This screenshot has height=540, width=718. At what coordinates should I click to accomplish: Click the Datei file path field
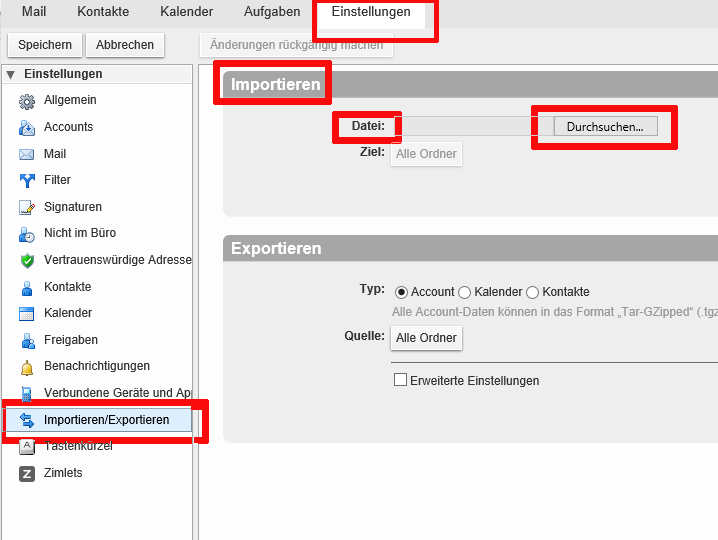pyautogui.click(x=473, y=126)
